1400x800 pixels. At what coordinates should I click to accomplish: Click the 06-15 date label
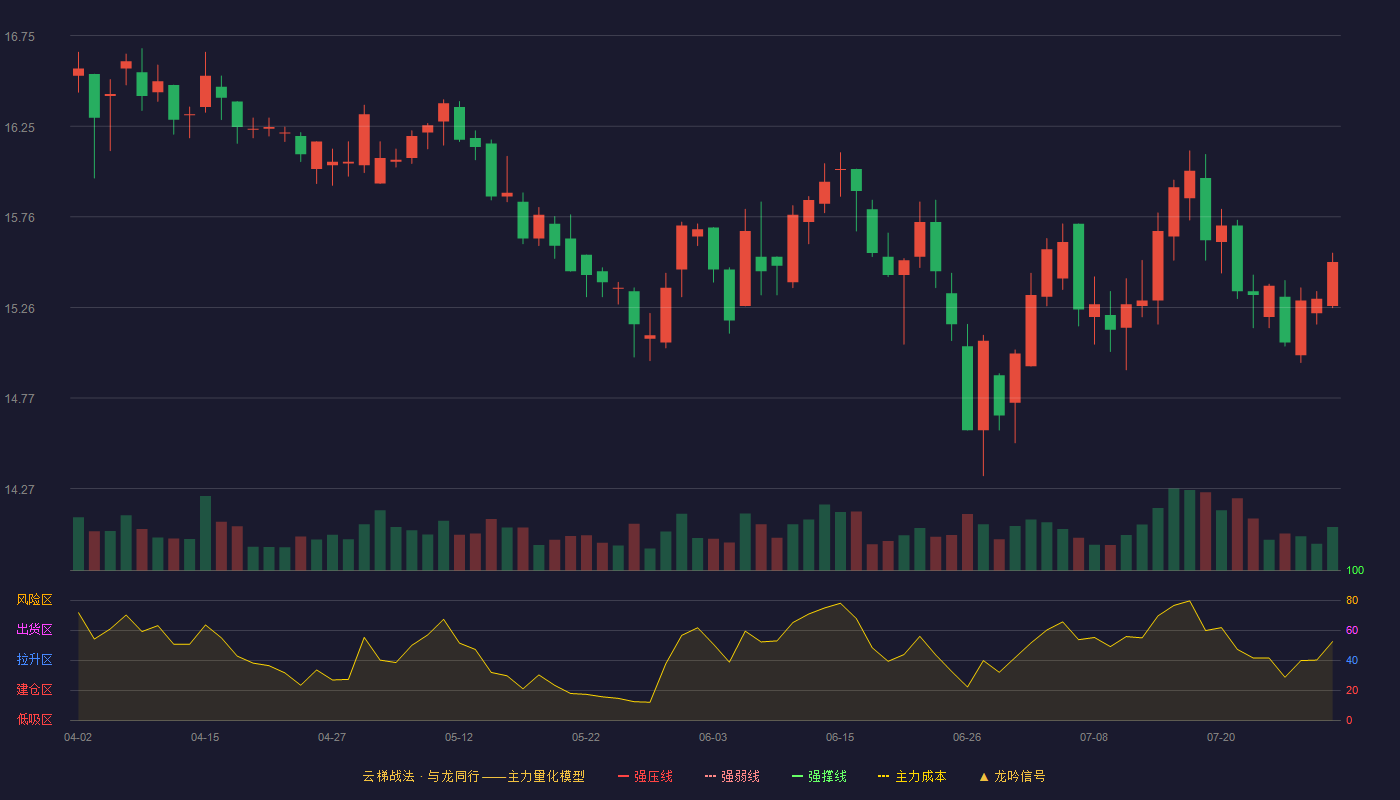click(x=840, y=737)
